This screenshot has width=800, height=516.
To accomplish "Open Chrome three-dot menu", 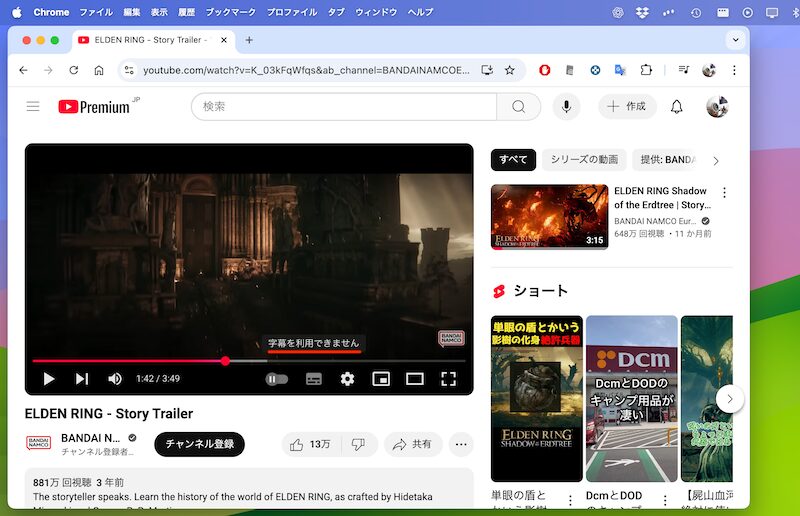I will (734, 70).
